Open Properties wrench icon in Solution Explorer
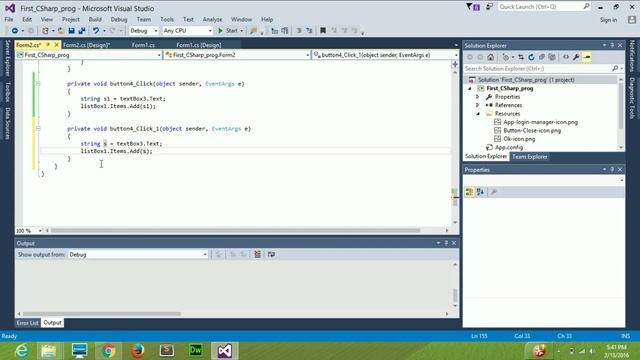 pyautogui.click(x=576, y=57)
